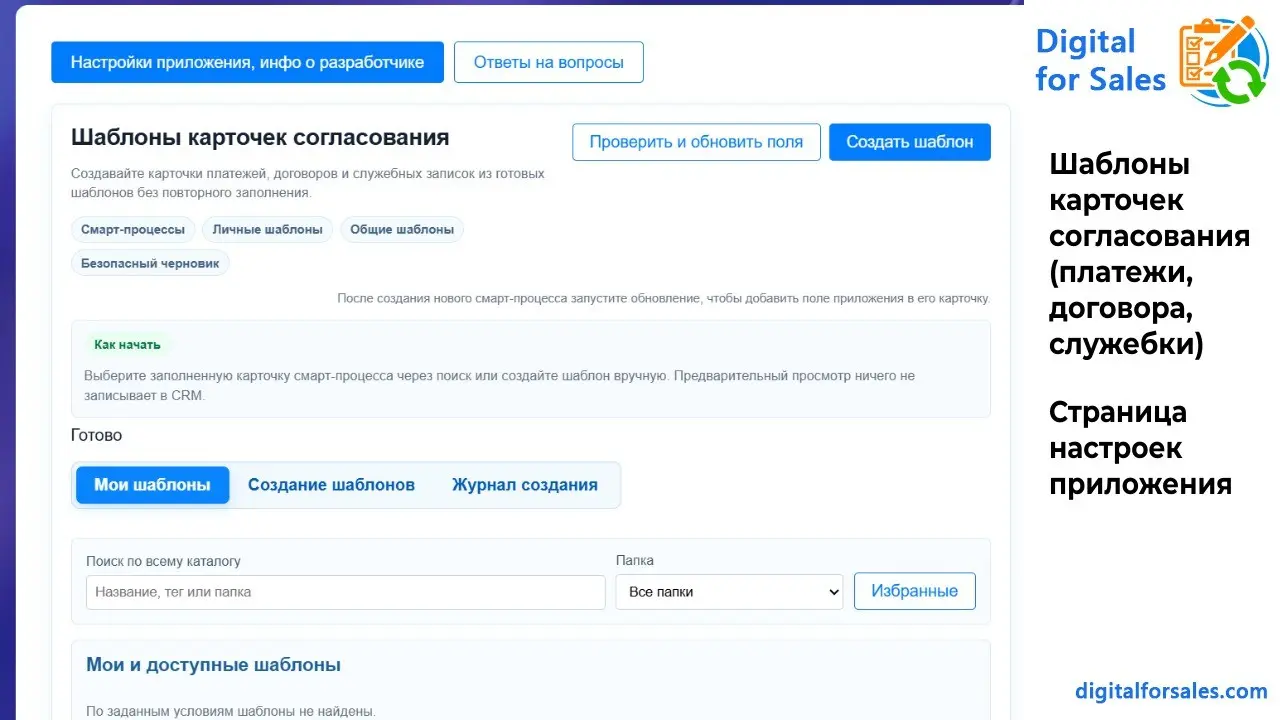
Task: Open the app settings and developer info tab
Action: pyautogui.click(x=247, y=62)
